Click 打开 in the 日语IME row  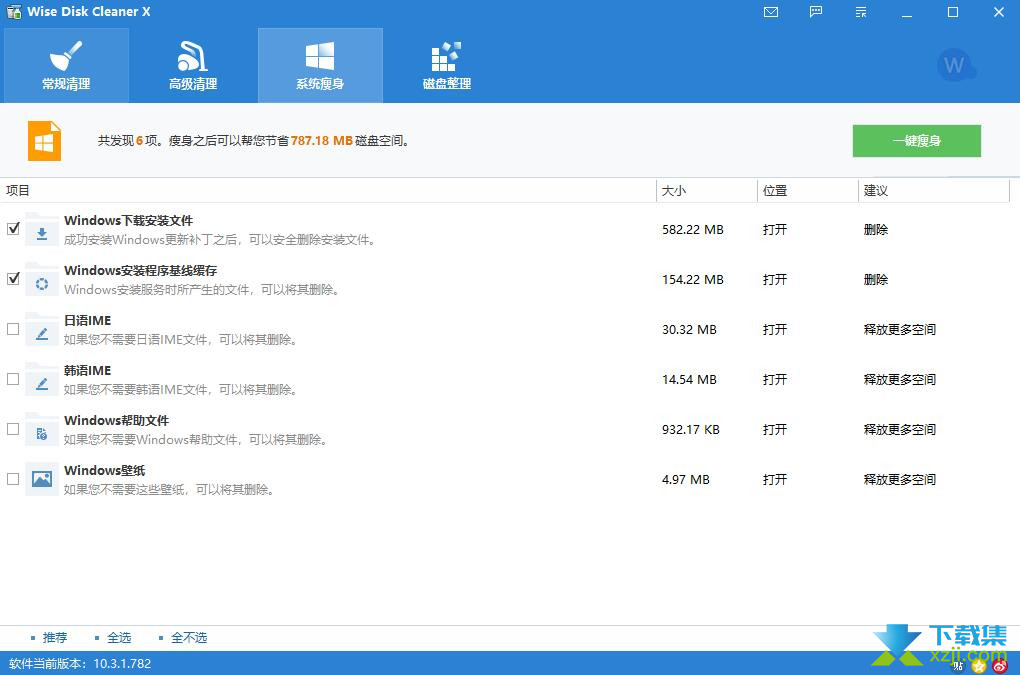(x=775, y=330)
